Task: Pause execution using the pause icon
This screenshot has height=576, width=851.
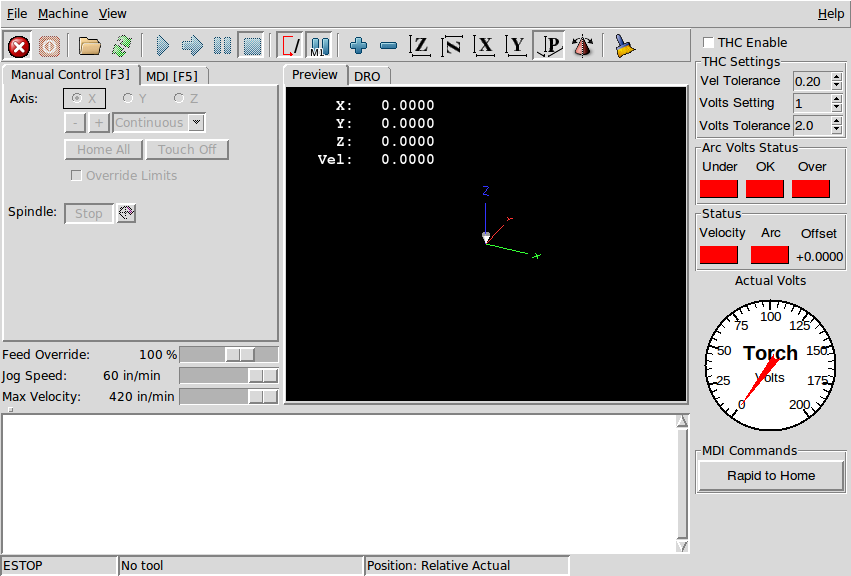Action: pos(222,45)
